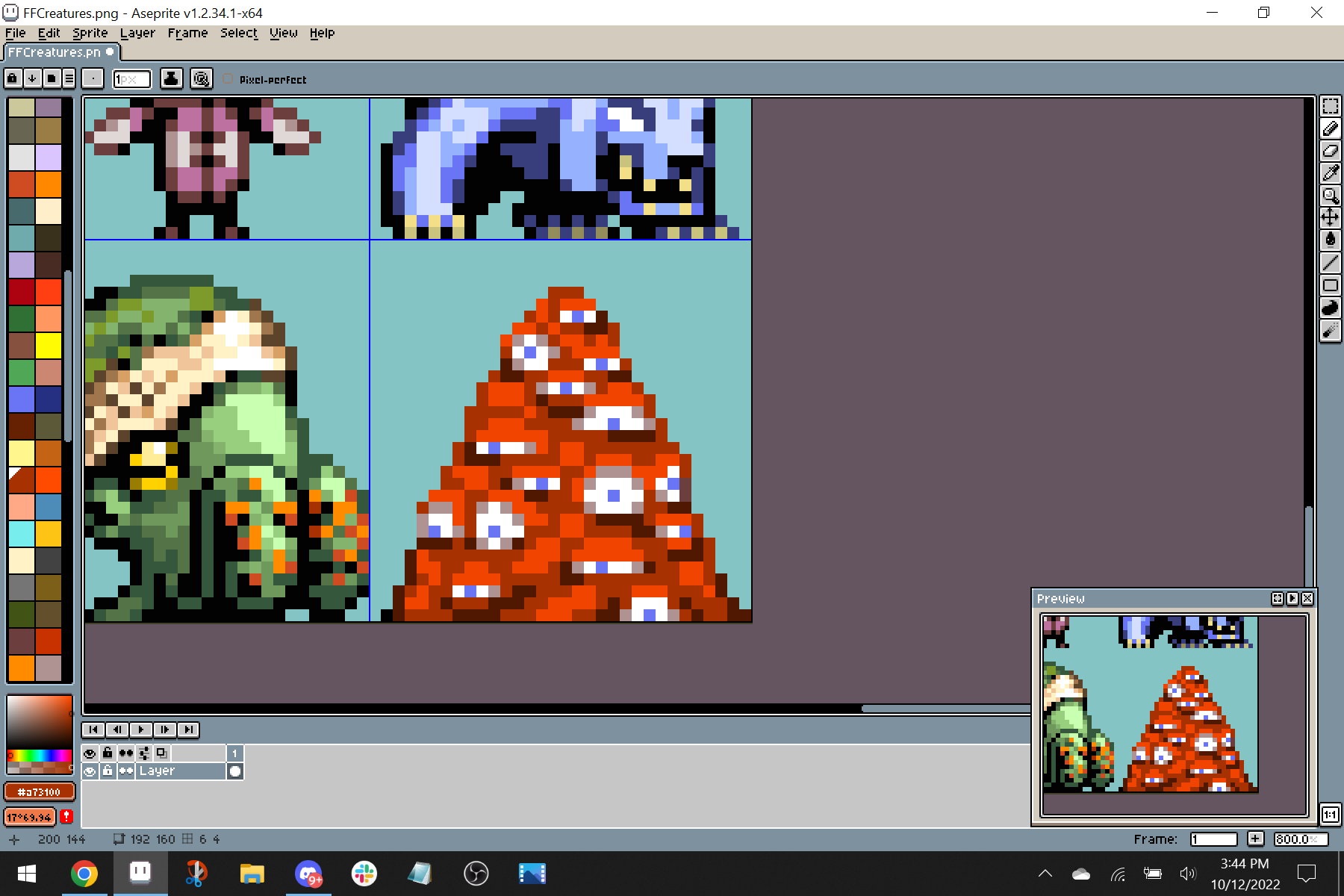Select the Line tool

[x=1331, y=263]
